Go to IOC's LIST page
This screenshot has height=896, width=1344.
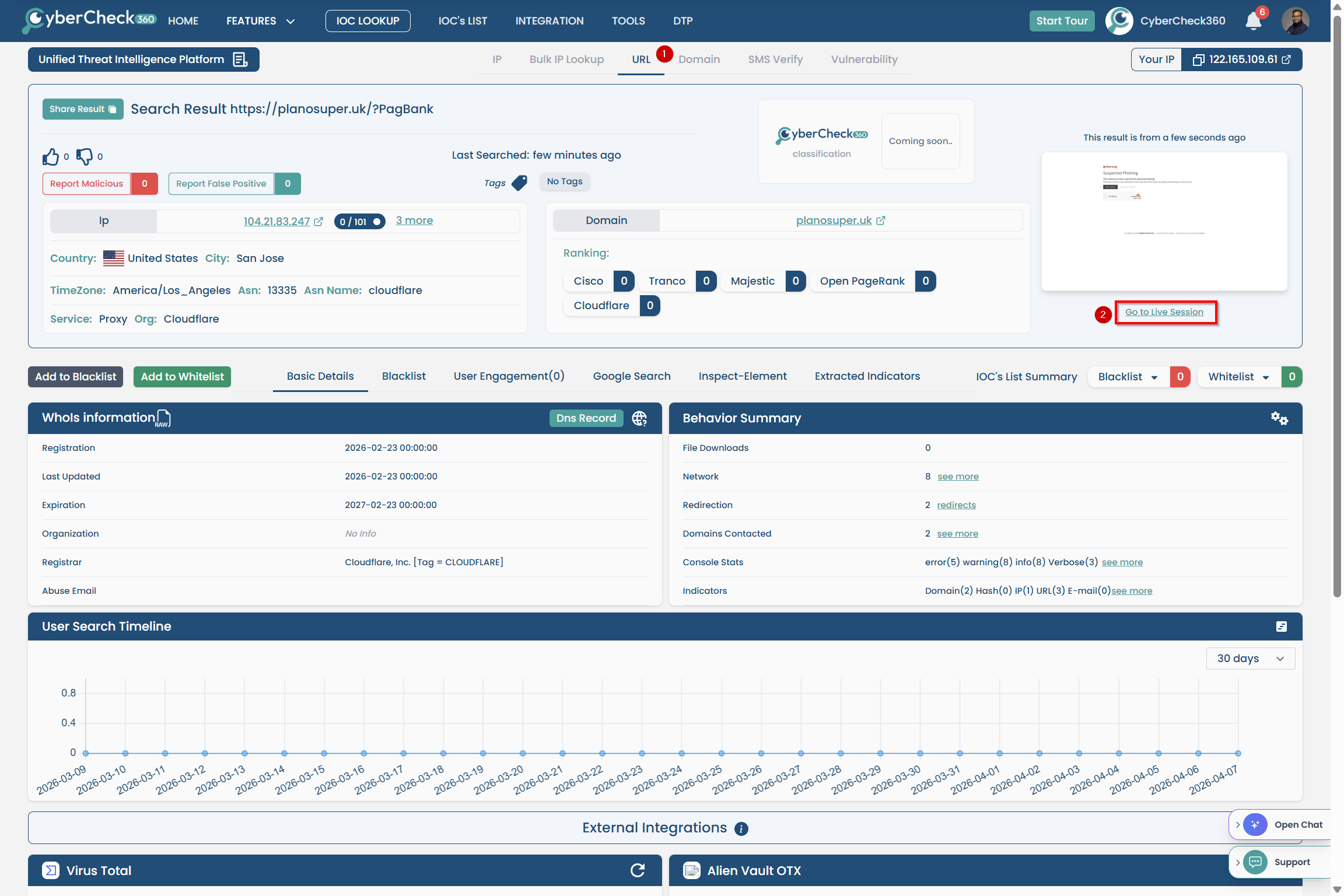[x=463, y=21]
